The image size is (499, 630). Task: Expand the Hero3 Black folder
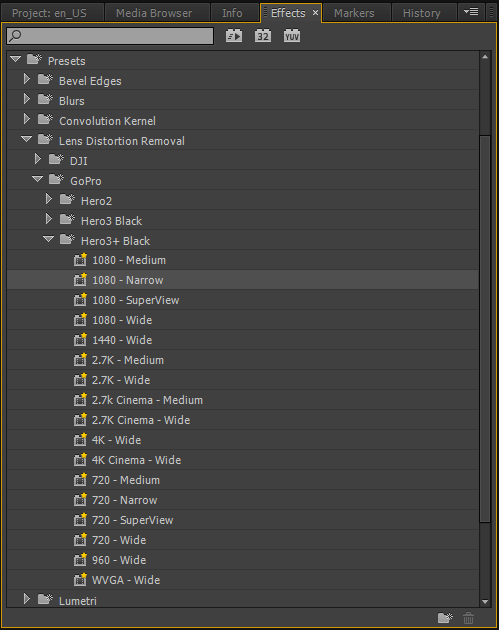click(49, 219)
